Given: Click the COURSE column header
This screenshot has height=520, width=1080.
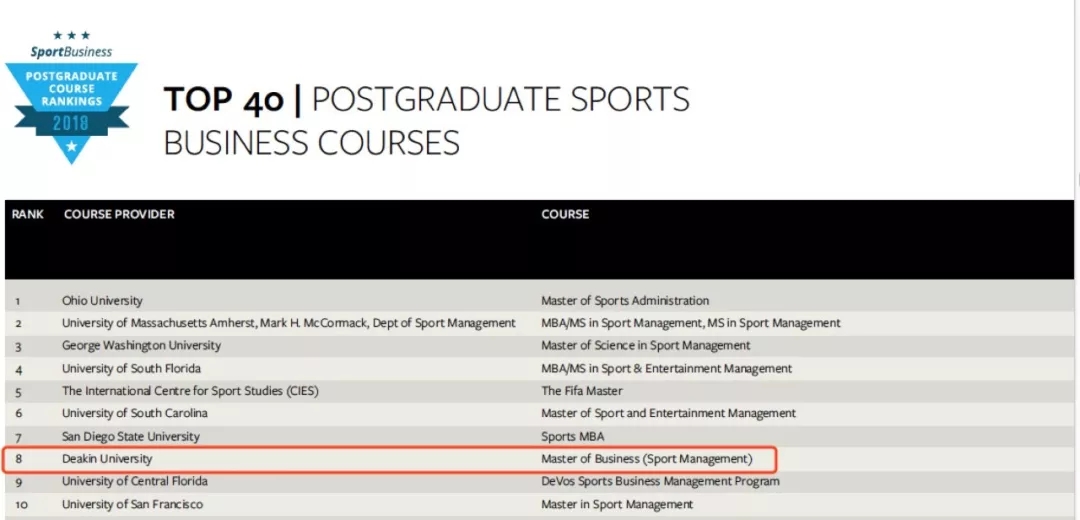Looking at the screenshot, I should [x=565, y=214].
